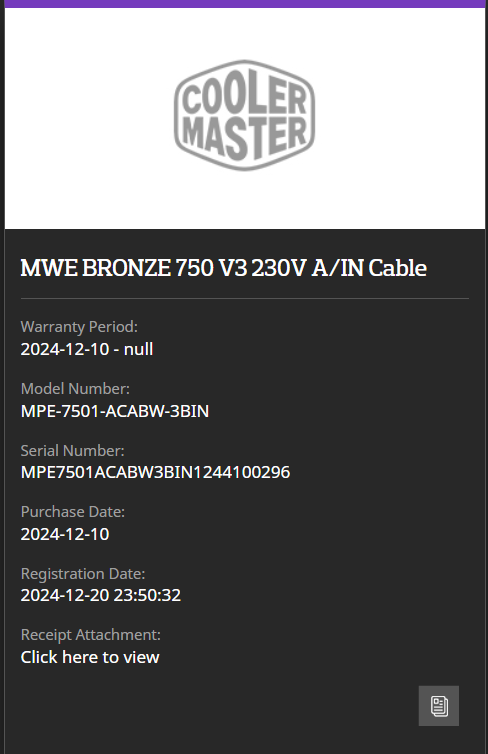Click the Purchase Date label
This screenshot has height=754, width=488.
pyautogui.click(x=73, y=512)
